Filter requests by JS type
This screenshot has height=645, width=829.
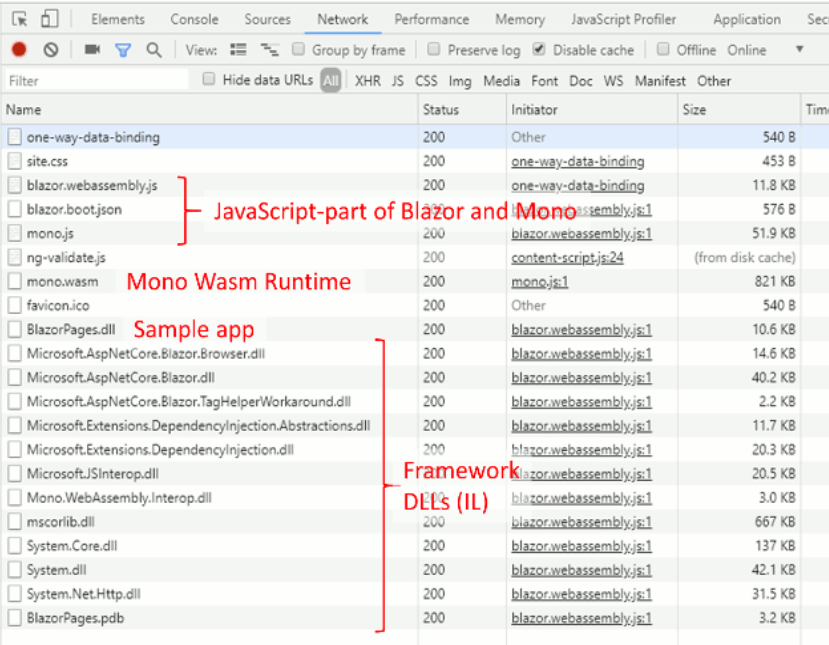[x=398, y=81]
